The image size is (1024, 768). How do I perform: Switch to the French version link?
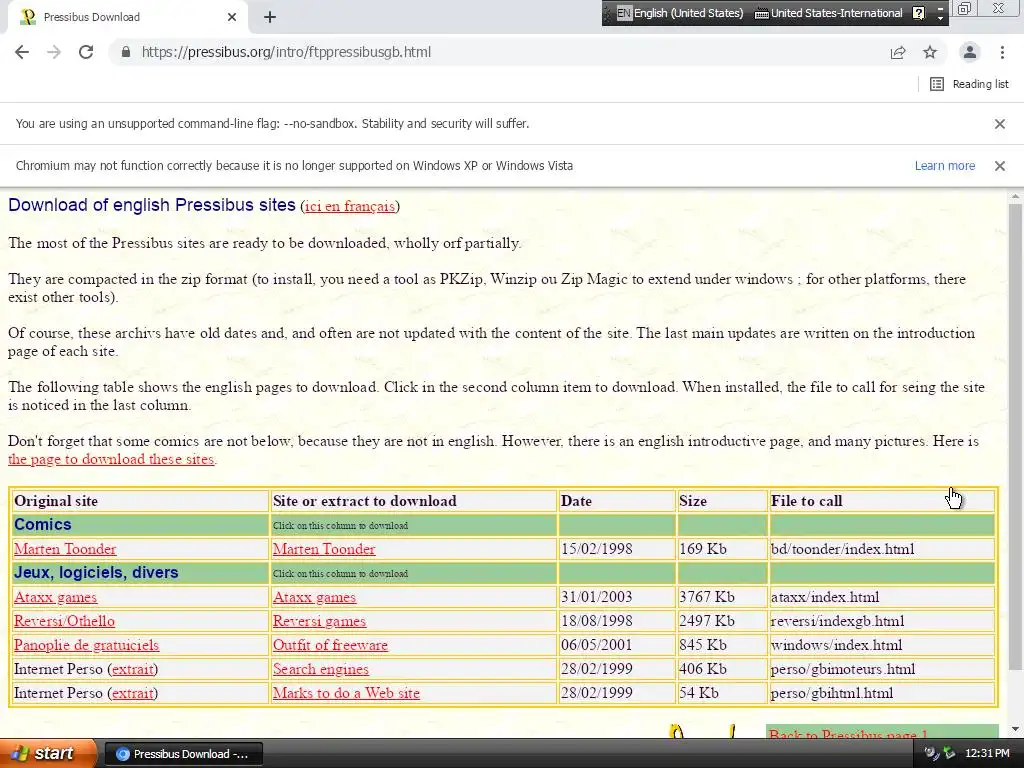pyautogui.click(x=350, y=206)
